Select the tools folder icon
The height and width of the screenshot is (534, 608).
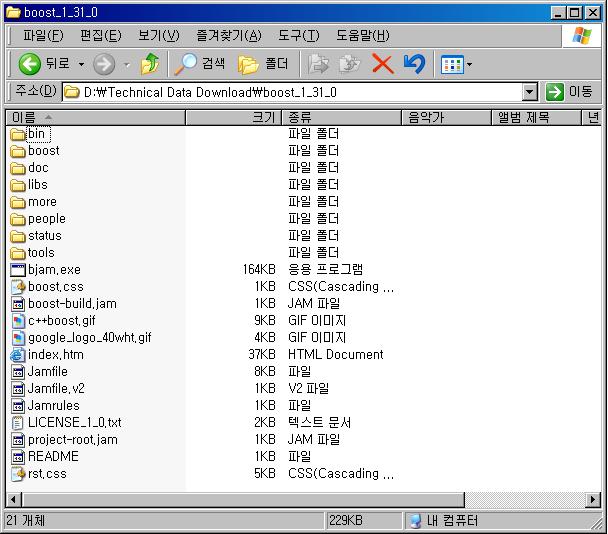click(18, 253)
